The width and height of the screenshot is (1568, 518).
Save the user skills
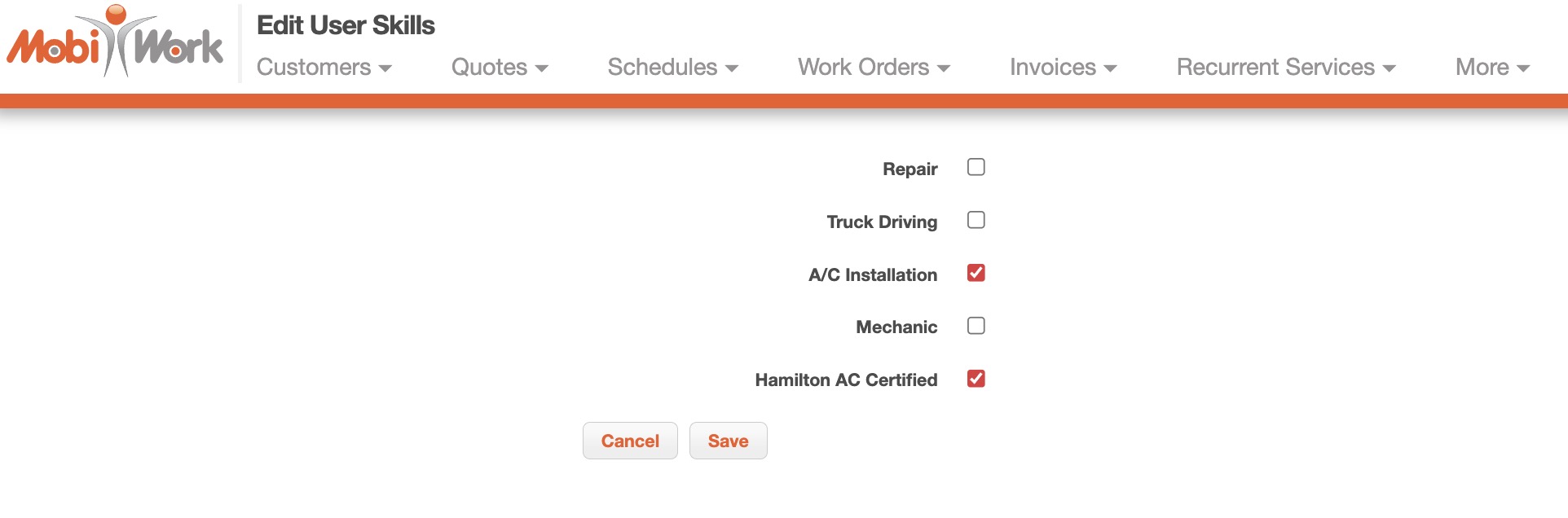tap(728, 441)
